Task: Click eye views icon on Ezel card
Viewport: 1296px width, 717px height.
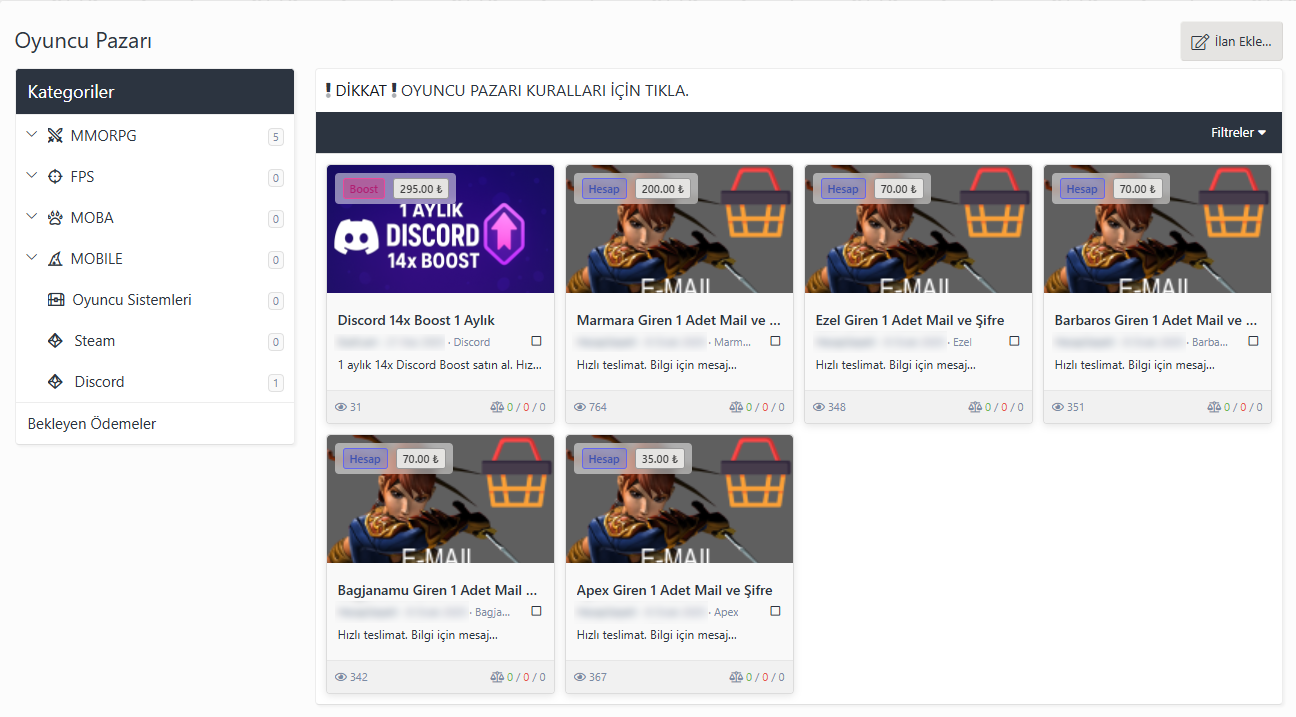Action: [819, 407]
